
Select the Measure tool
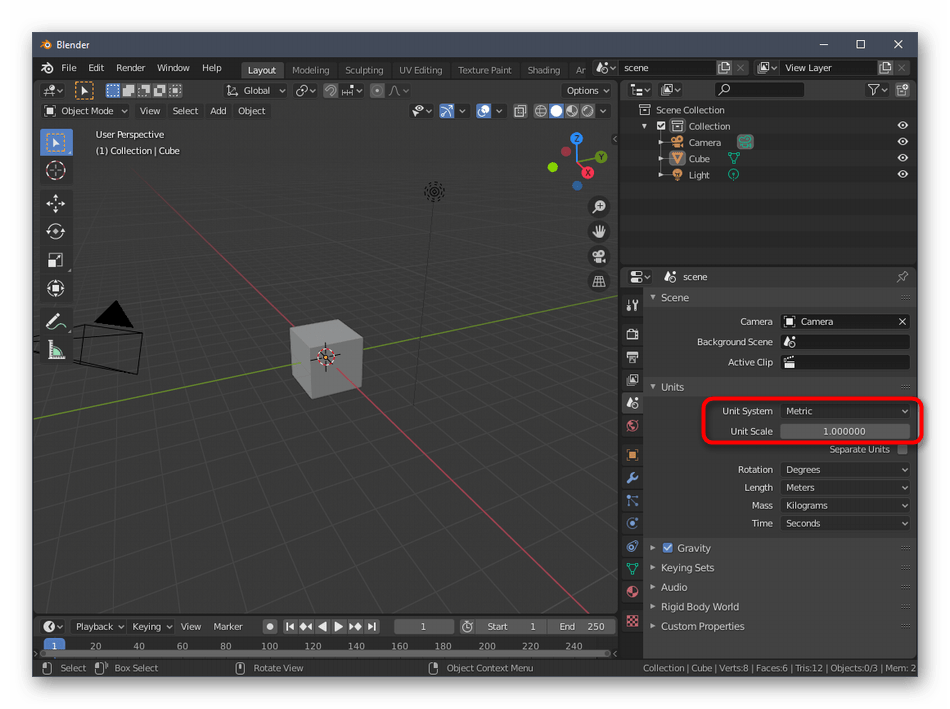tap(56, 350)
